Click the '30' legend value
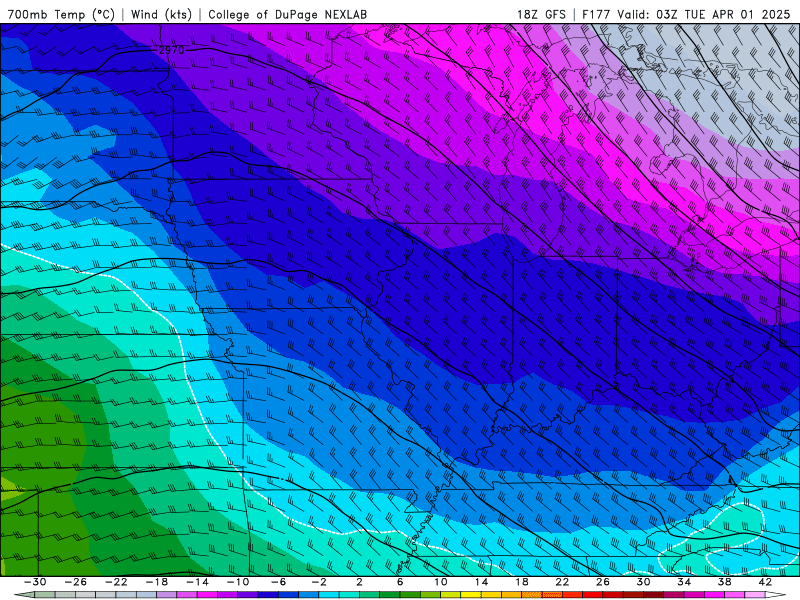The width and height of the screenshot is (800, 600). click(x=643, y=582)
